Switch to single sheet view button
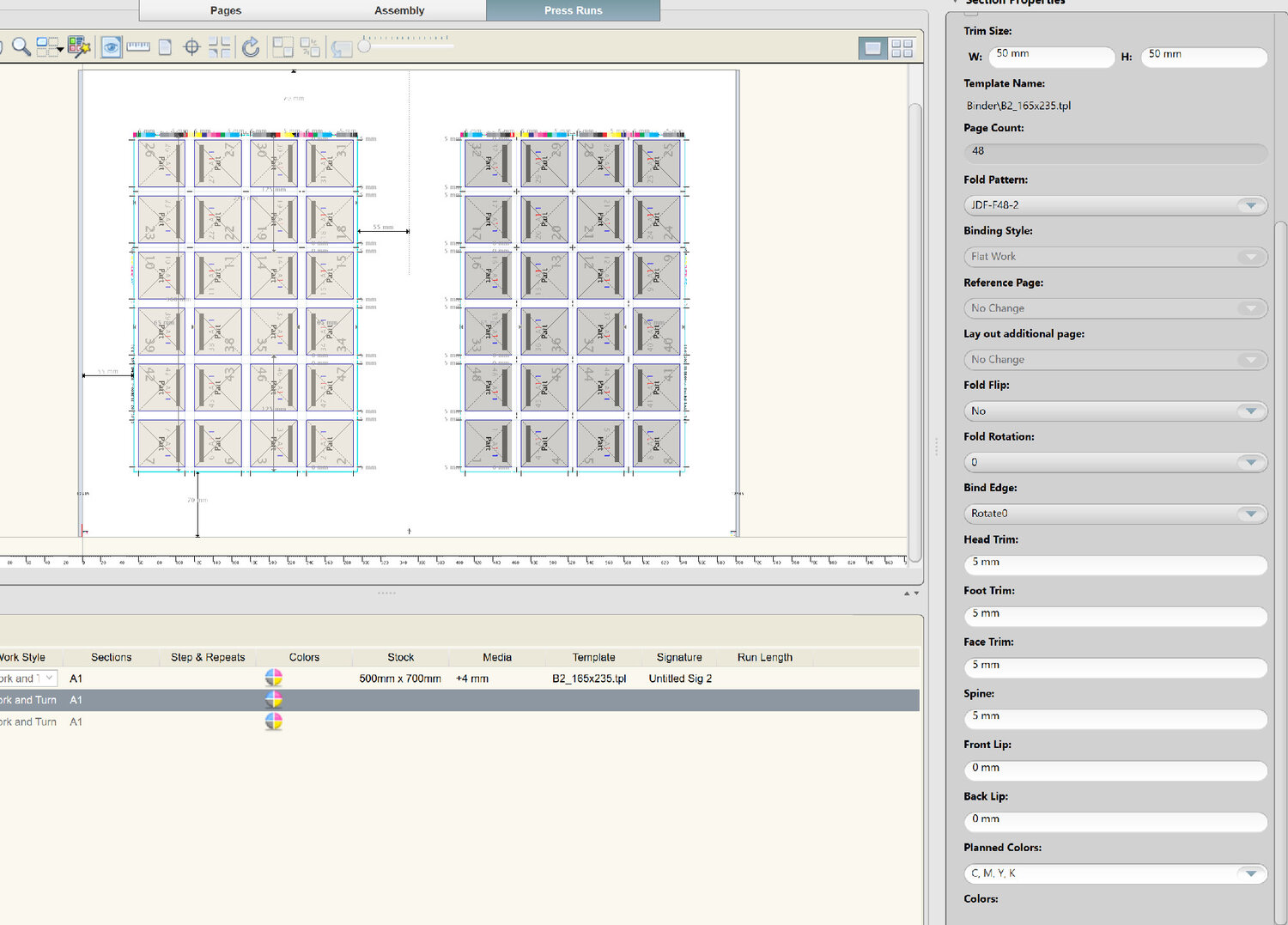This screenshot has width=1288, height=925. pos(872,49)
